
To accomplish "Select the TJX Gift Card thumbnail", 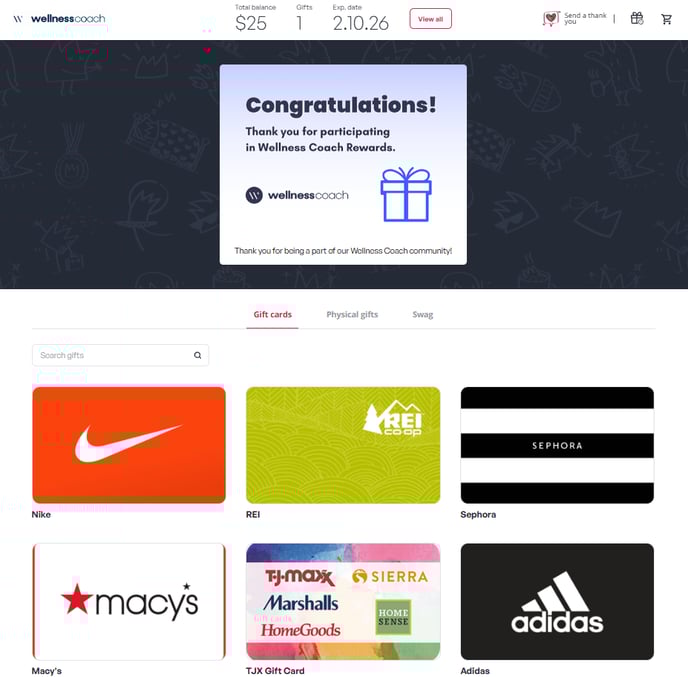I will click(343, 602).
